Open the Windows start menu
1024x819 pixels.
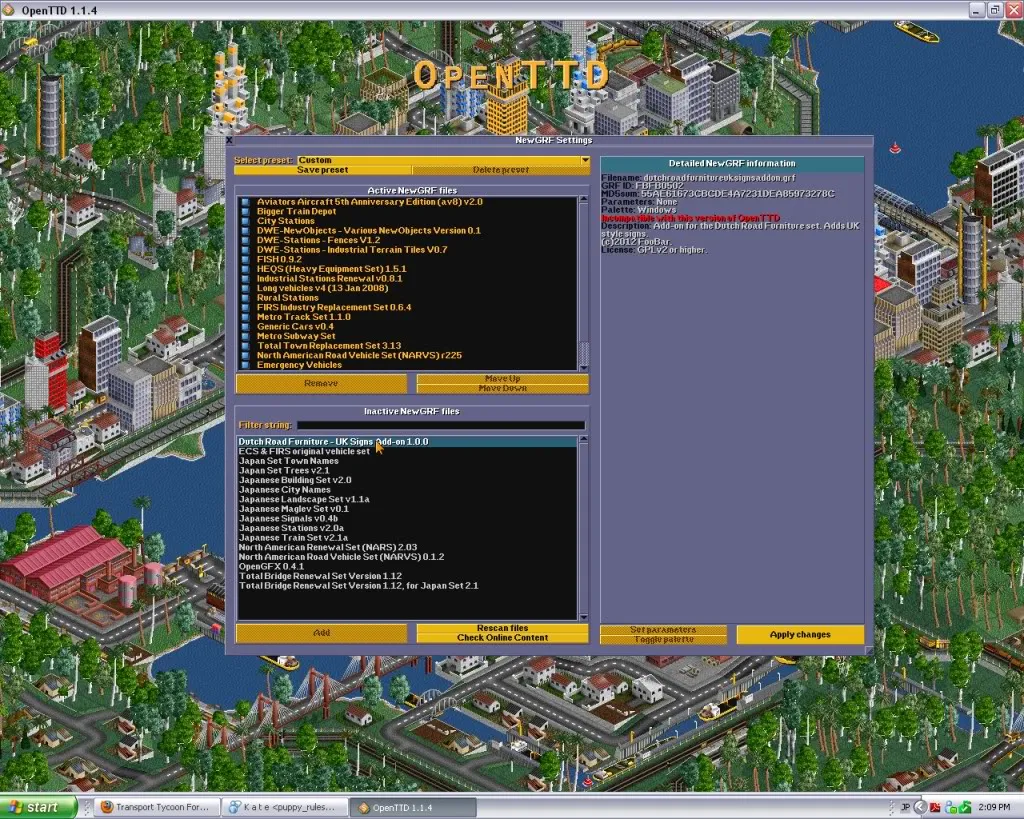point(39,807)
